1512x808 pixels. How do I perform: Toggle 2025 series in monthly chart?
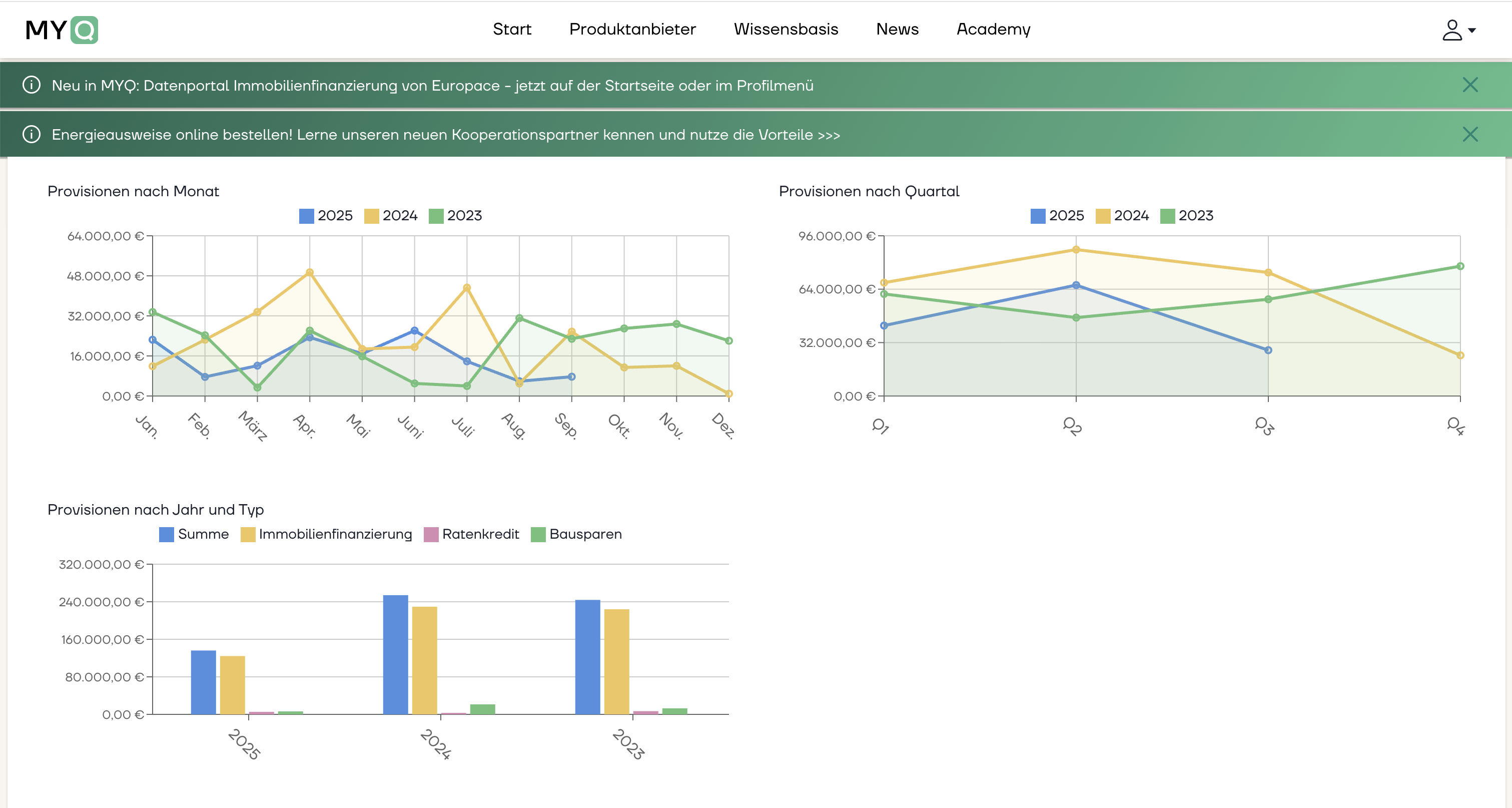pyautogui.click(x=326, y=215)
